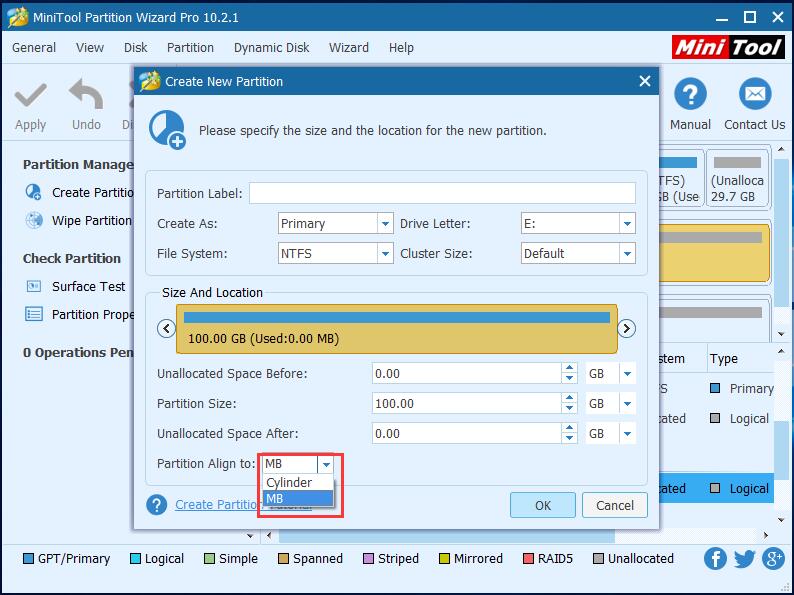Image resolution: width=794 pixels, height=595 pixels.
Task: Click the Partition Size value field
Action: (466, 404)
